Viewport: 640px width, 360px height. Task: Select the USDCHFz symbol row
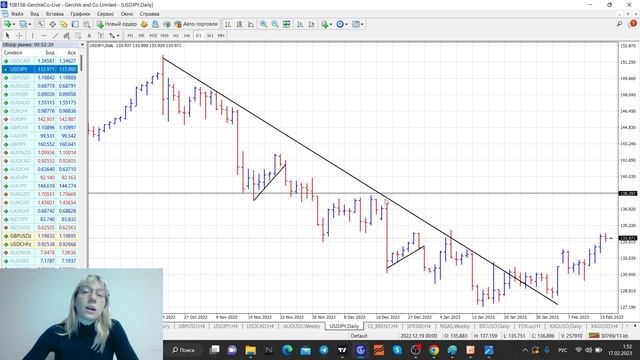40,244
